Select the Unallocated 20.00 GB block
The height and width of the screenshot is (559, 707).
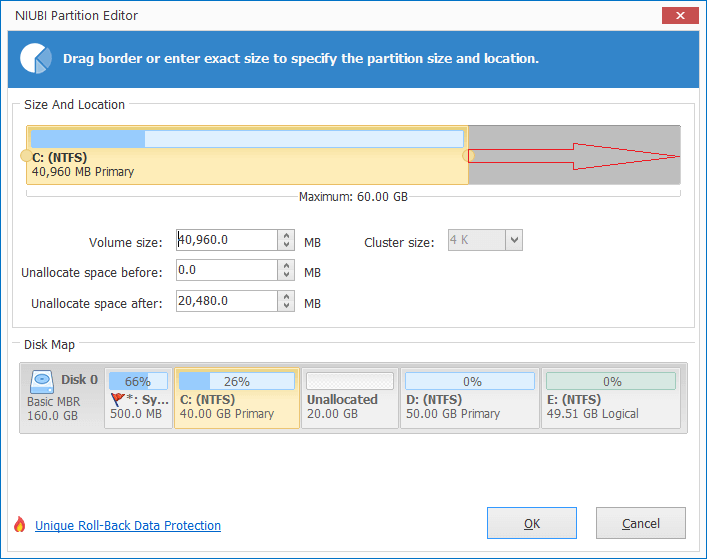tap(349, 398)
